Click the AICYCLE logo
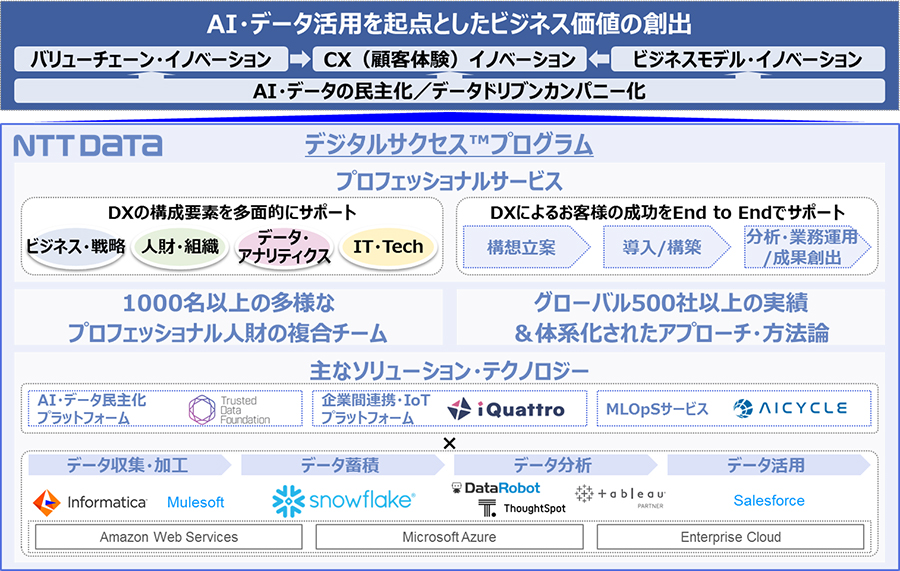The width and height of the screenshot is (900, 571). 790,408
